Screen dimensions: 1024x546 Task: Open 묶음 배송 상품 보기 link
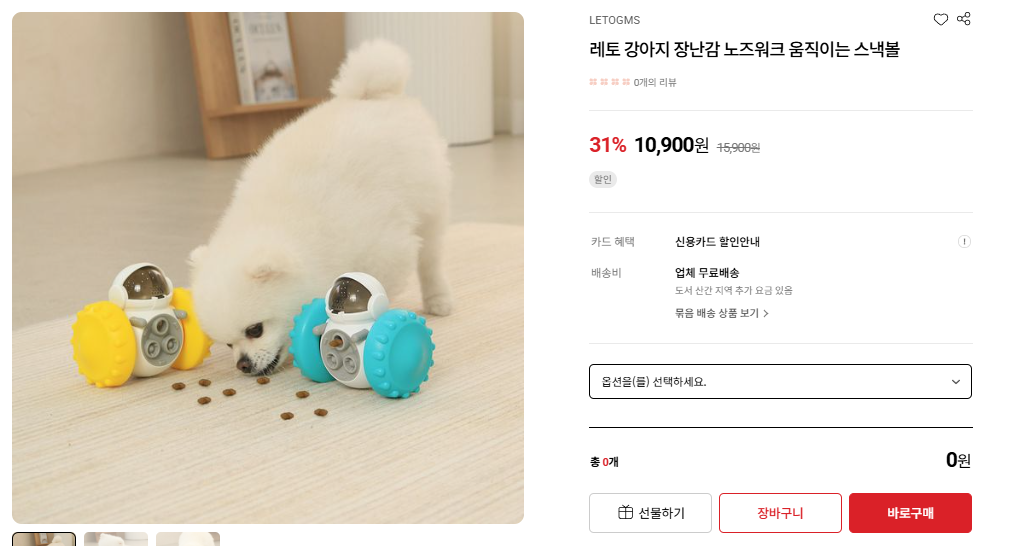[x=716, y=313]
